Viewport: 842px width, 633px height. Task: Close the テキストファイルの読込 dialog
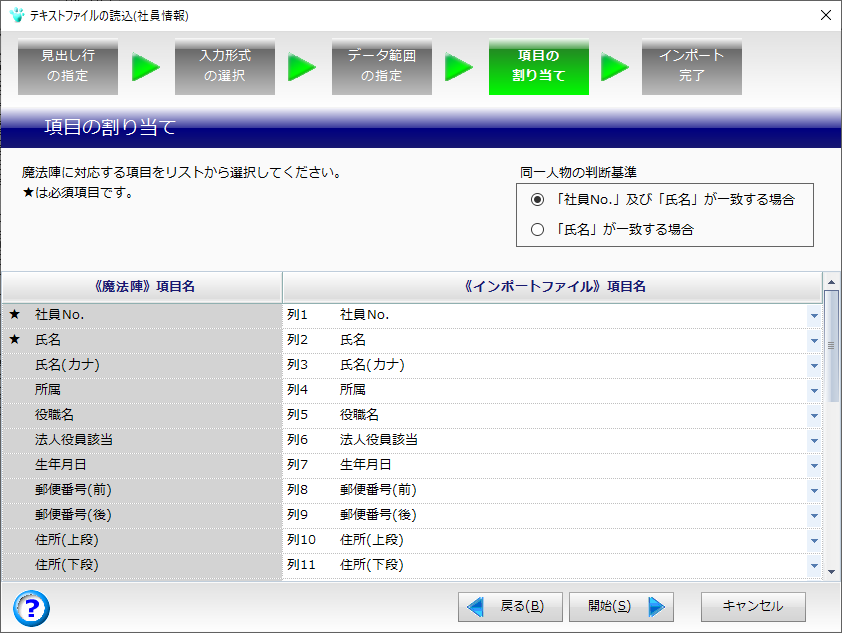coord(826,15)
